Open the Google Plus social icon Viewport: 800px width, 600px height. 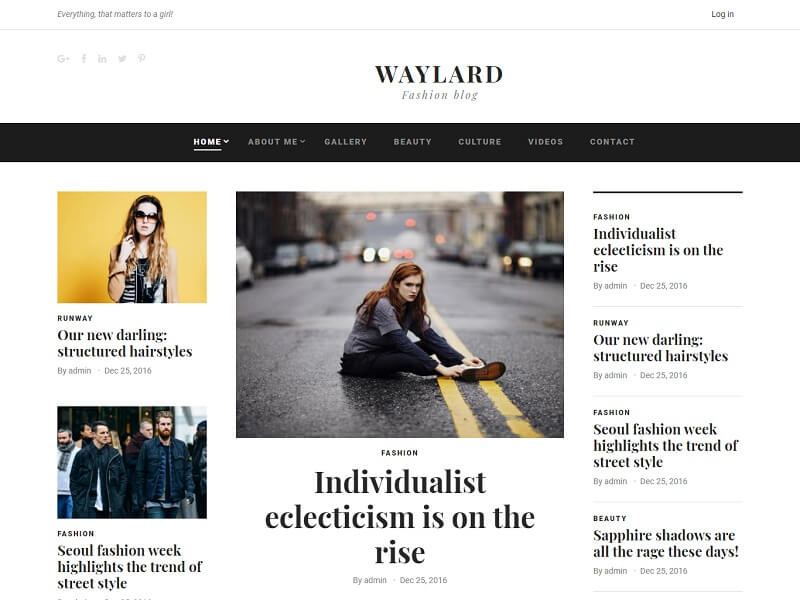63,59
